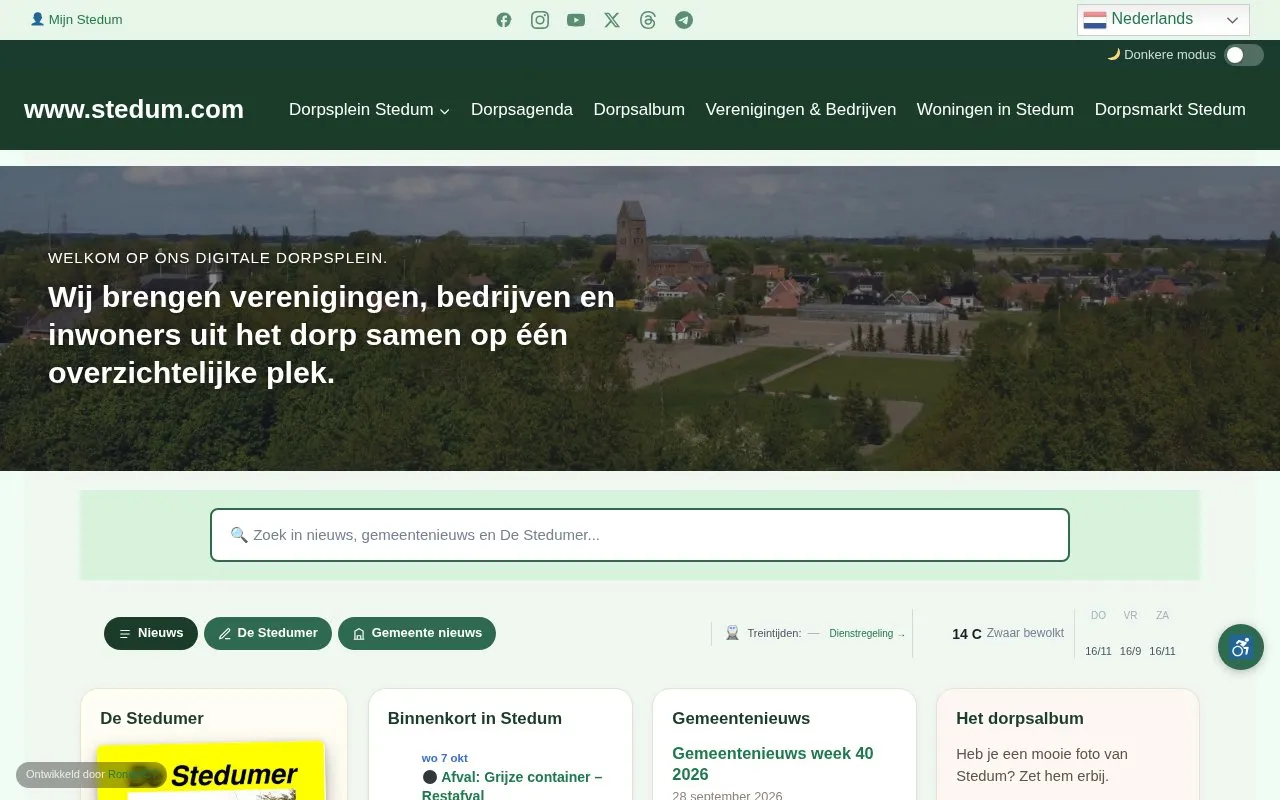This screenshot has height=800, width=1280.
Task: Open the Dienstregeling link
Action: pos(867,633)
